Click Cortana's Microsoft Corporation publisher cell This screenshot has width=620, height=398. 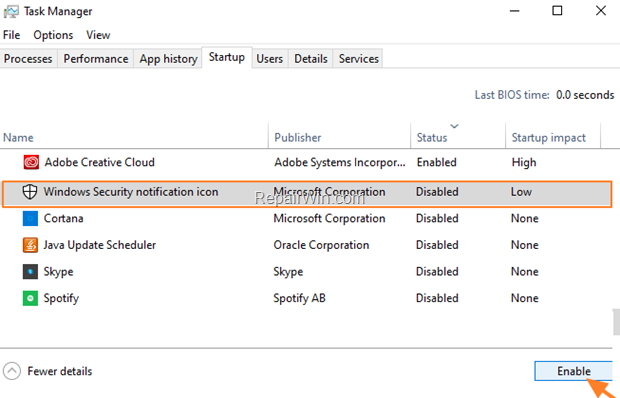tap(329, 218)
